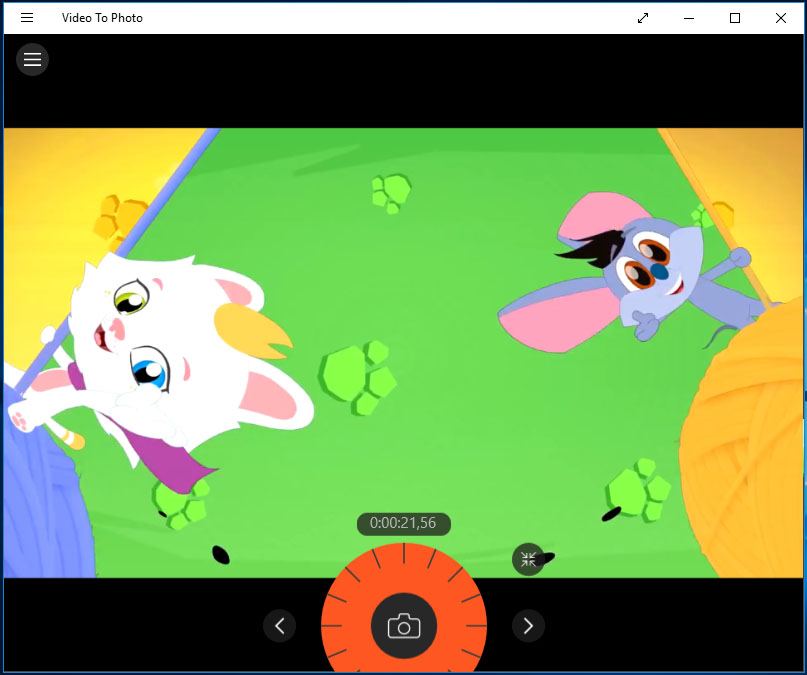
Task: Close the Video To Photo window
Action: [x=780, y=18]
